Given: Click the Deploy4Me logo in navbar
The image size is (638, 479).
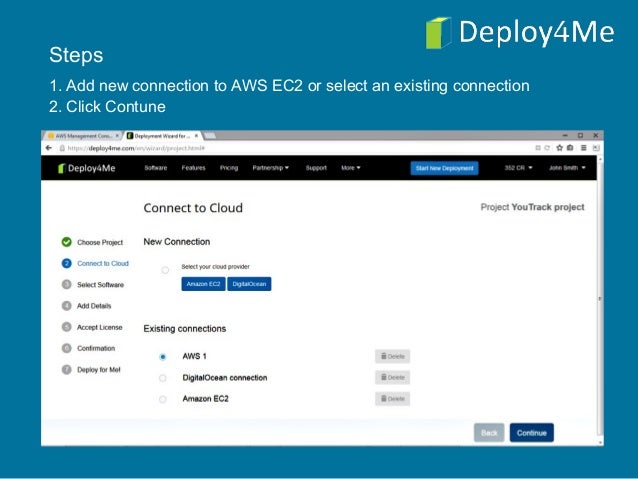Looking at the screenshot, I should (x=87, y=168).
